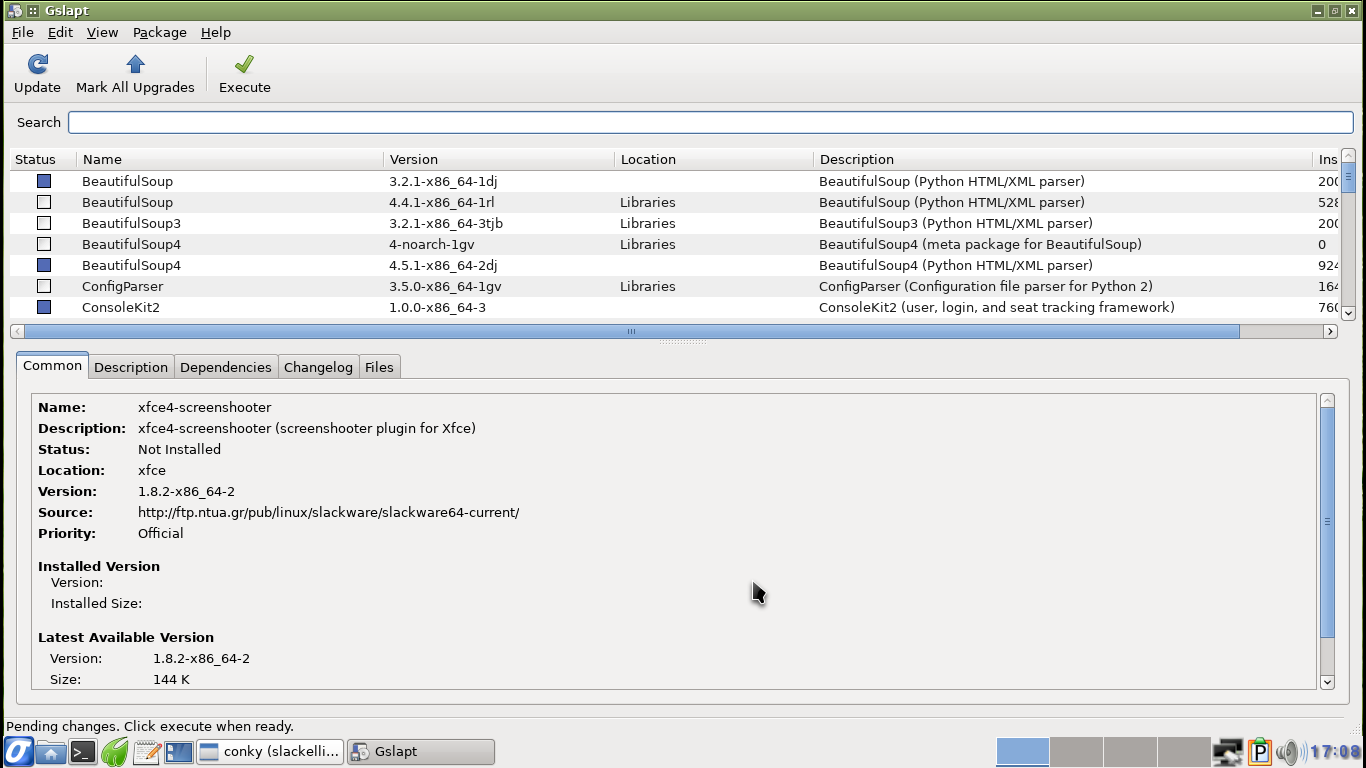
Task: Switch to the Changelog tab
Action: pyautogui.click(x=318, y=367)
